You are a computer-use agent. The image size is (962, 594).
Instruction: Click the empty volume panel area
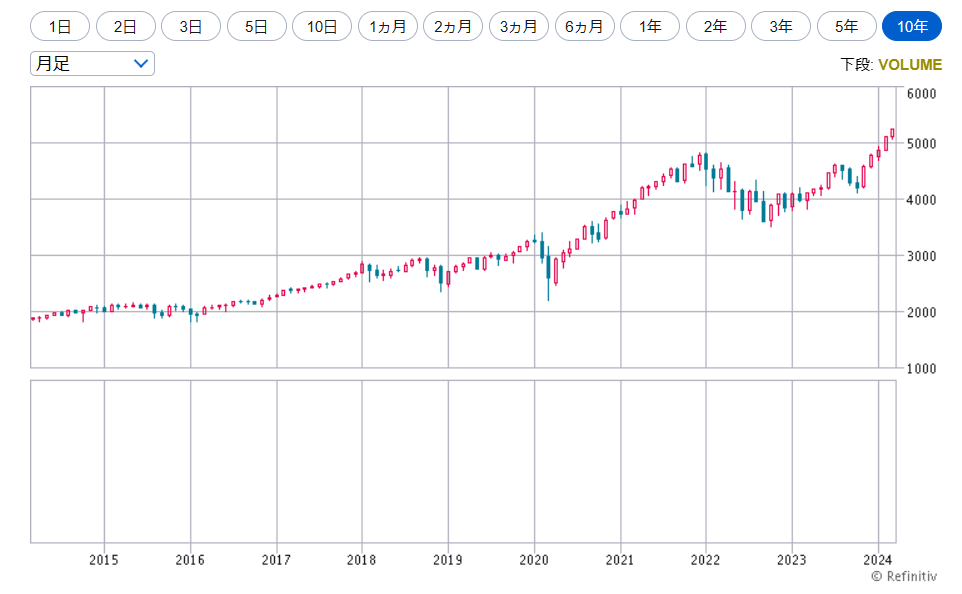(462, 461)
